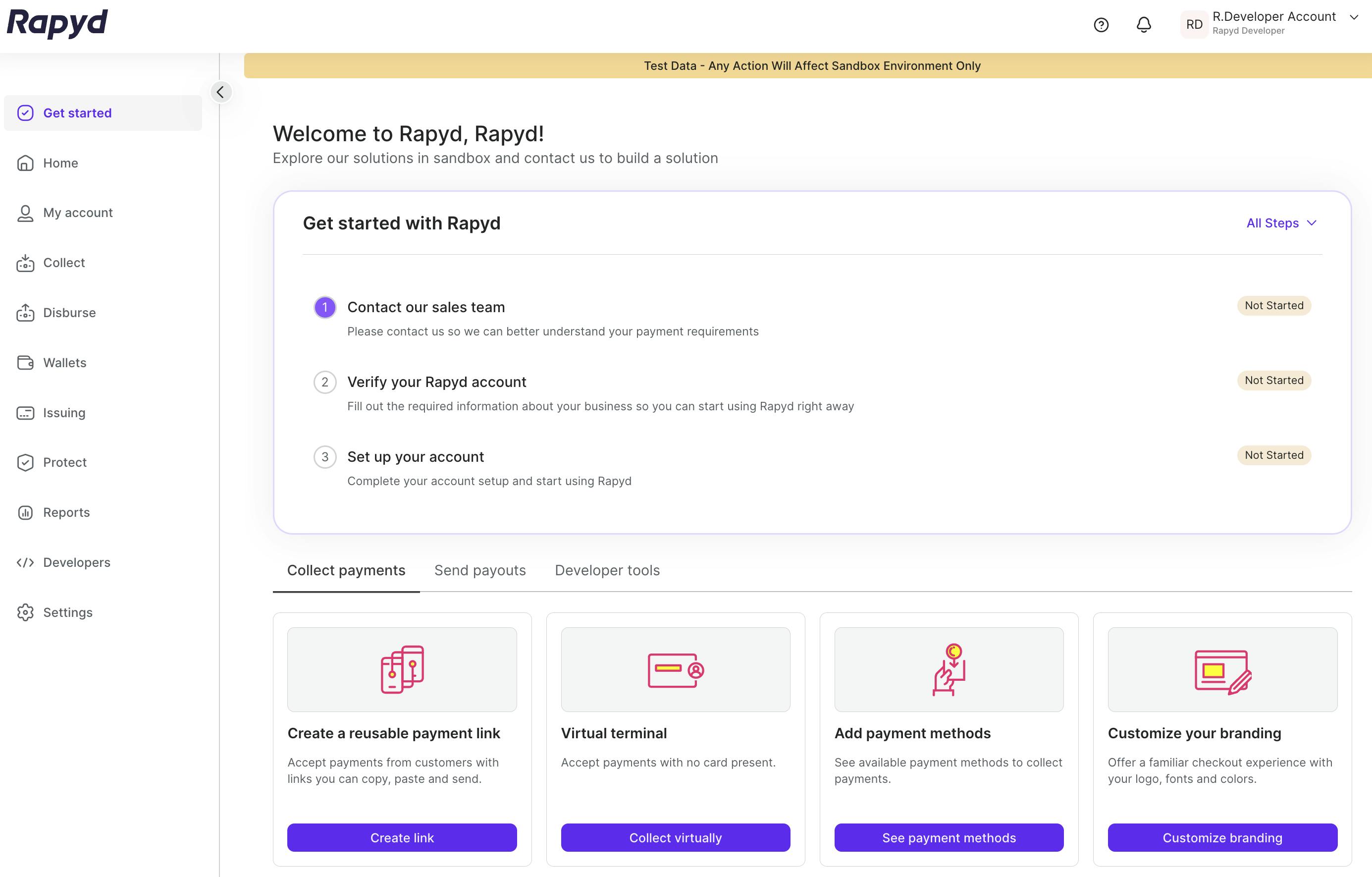Open Protect shield menu item

(x=64, y=462)
